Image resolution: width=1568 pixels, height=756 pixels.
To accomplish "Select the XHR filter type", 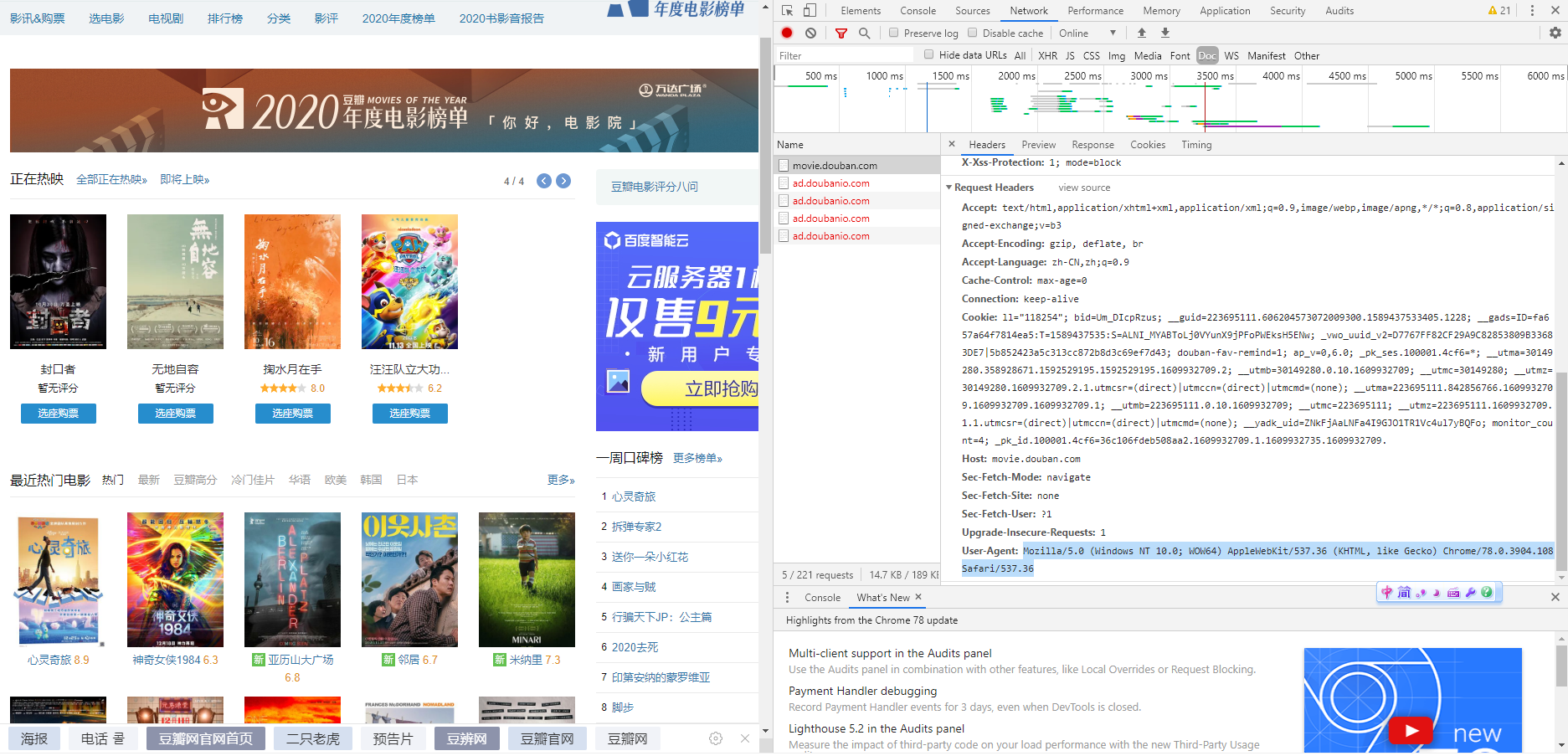I will 1047,55.
